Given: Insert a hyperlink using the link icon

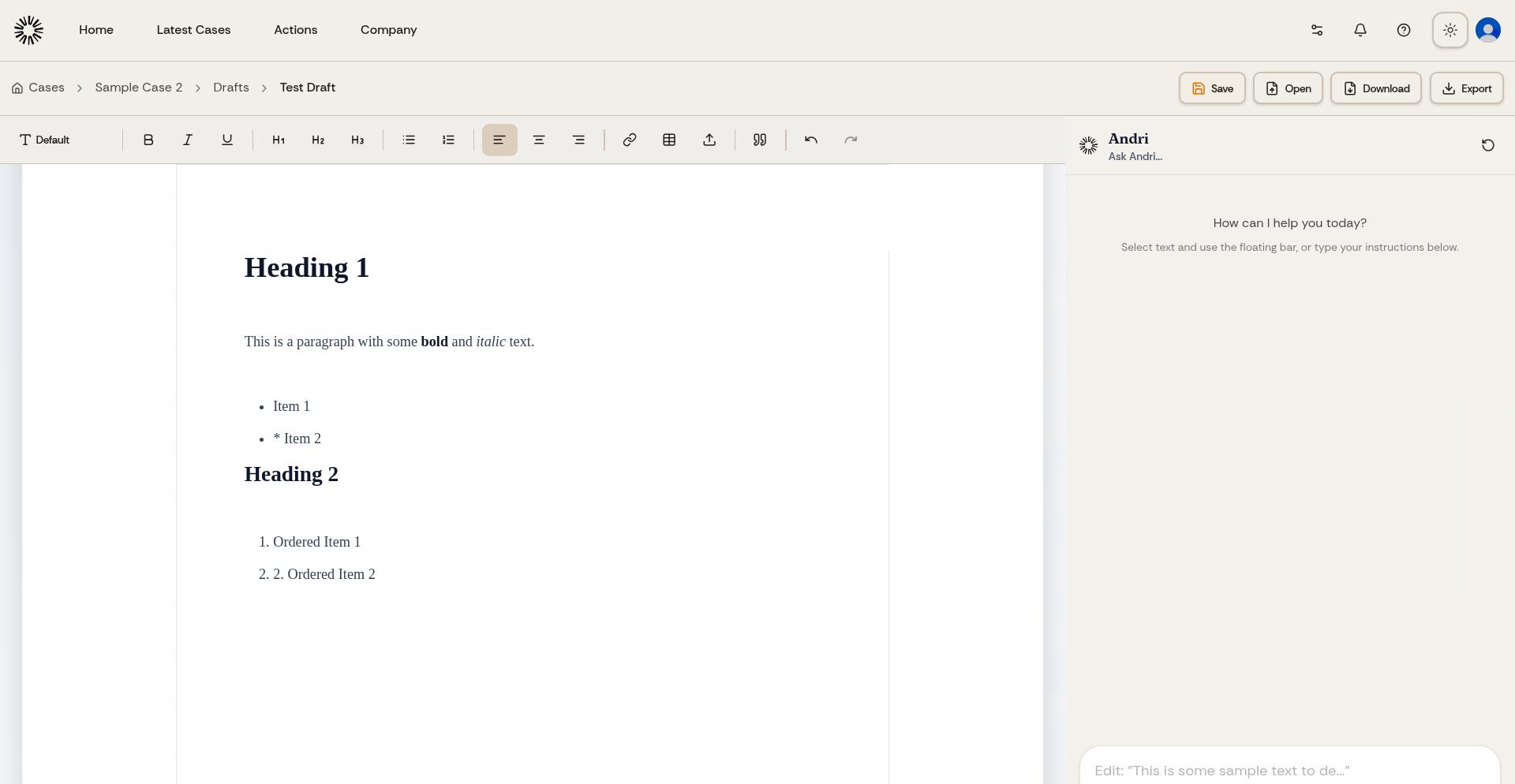Looking at the screenshot, I should (630, 140).
